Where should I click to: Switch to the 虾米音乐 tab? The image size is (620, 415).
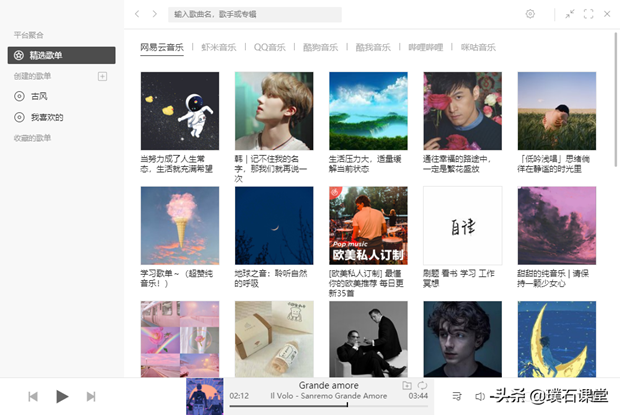pyautogui.click(x=219, y=47)
